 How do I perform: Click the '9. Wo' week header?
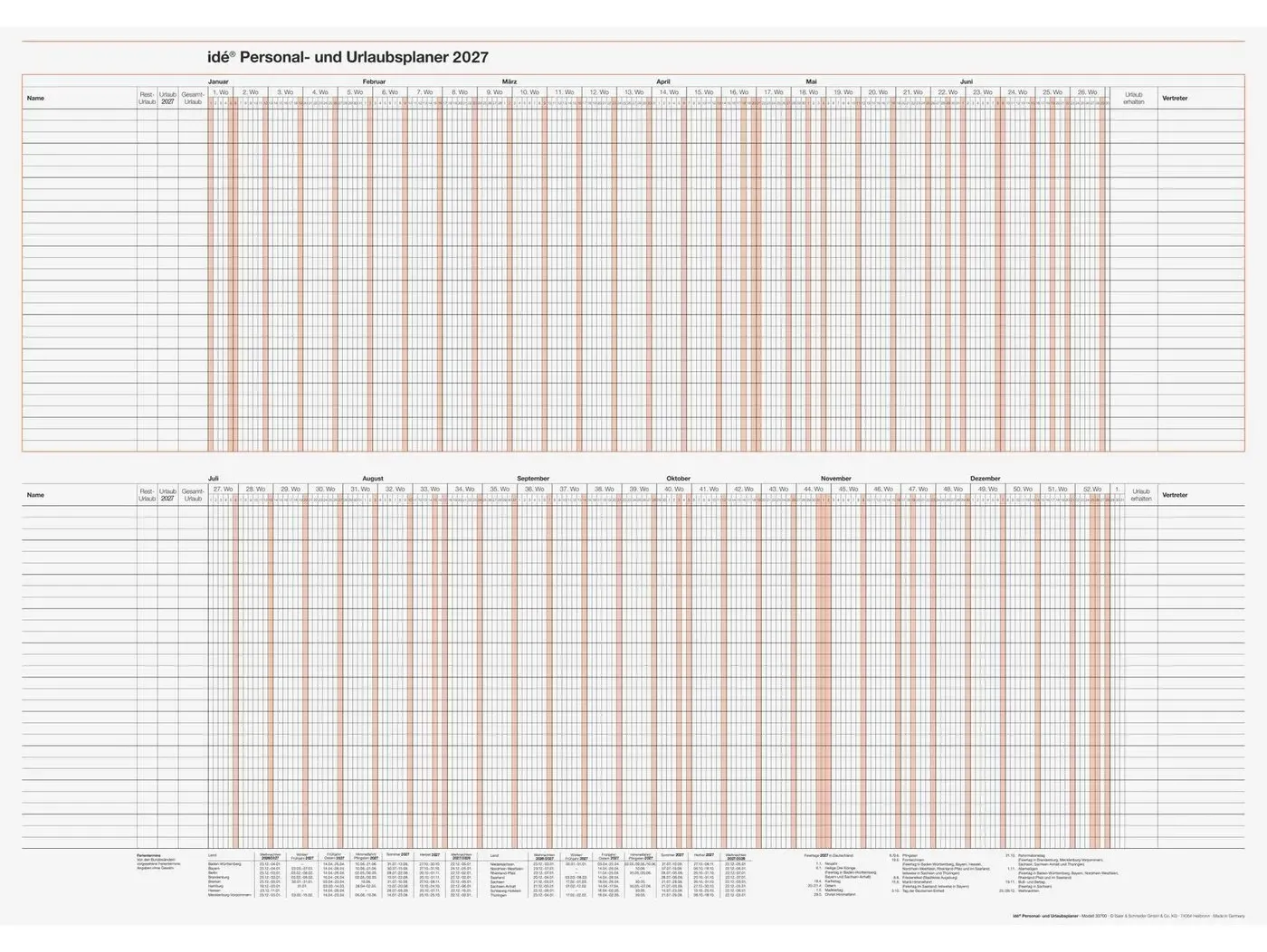(495, 91)
